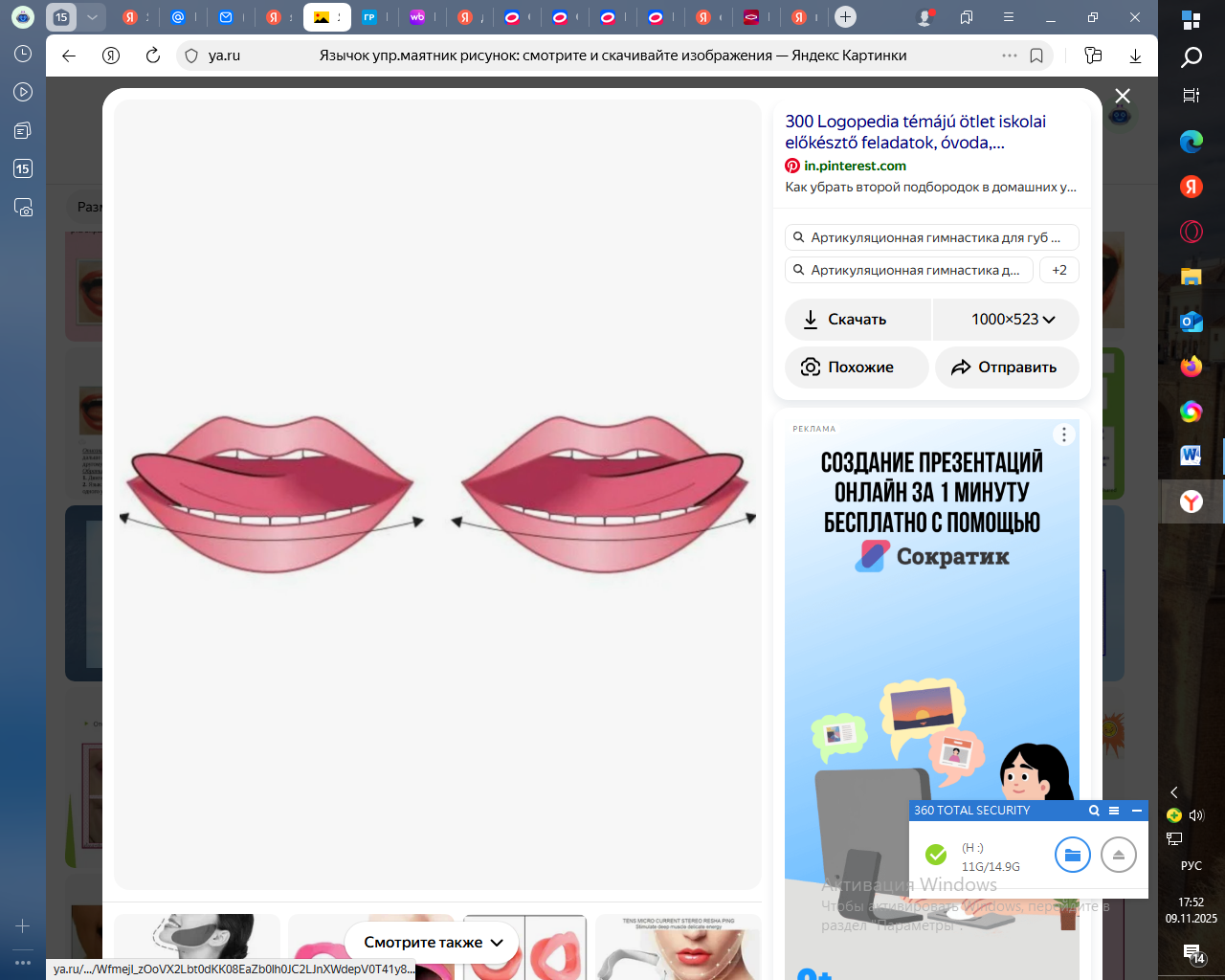Viewport: 1225px width, 980px height.
Task: Switch to the Wildberries tab
Action: pos(417,17)
